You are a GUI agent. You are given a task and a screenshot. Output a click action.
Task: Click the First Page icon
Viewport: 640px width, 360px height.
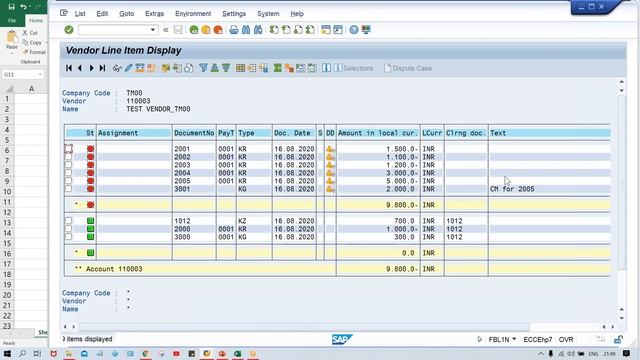[274, 29]
